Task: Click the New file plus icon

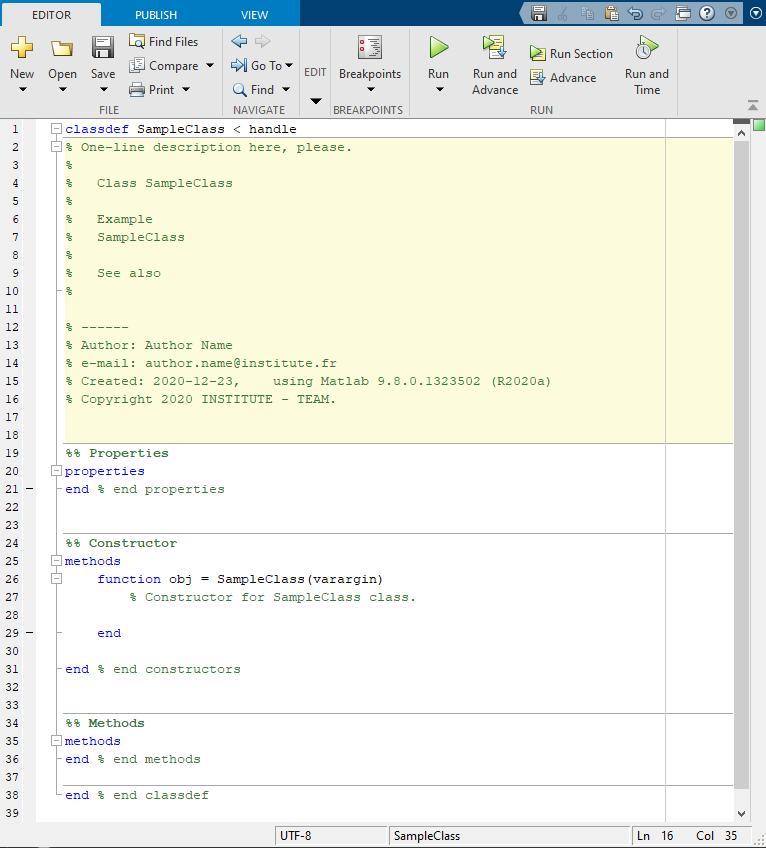Action: (x=22, y=48)
